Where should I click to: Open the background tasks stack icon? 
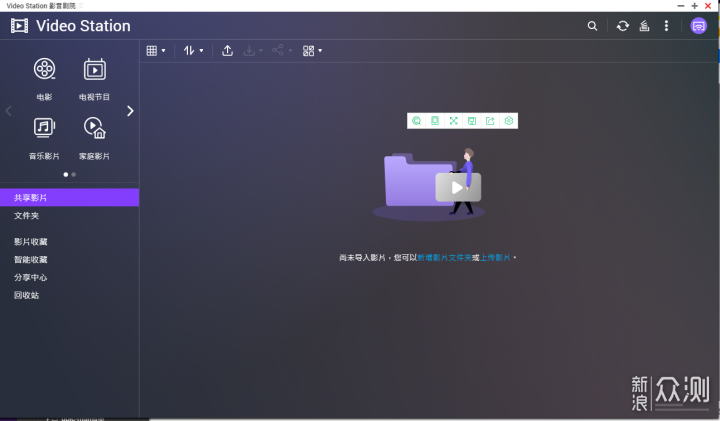644,26
